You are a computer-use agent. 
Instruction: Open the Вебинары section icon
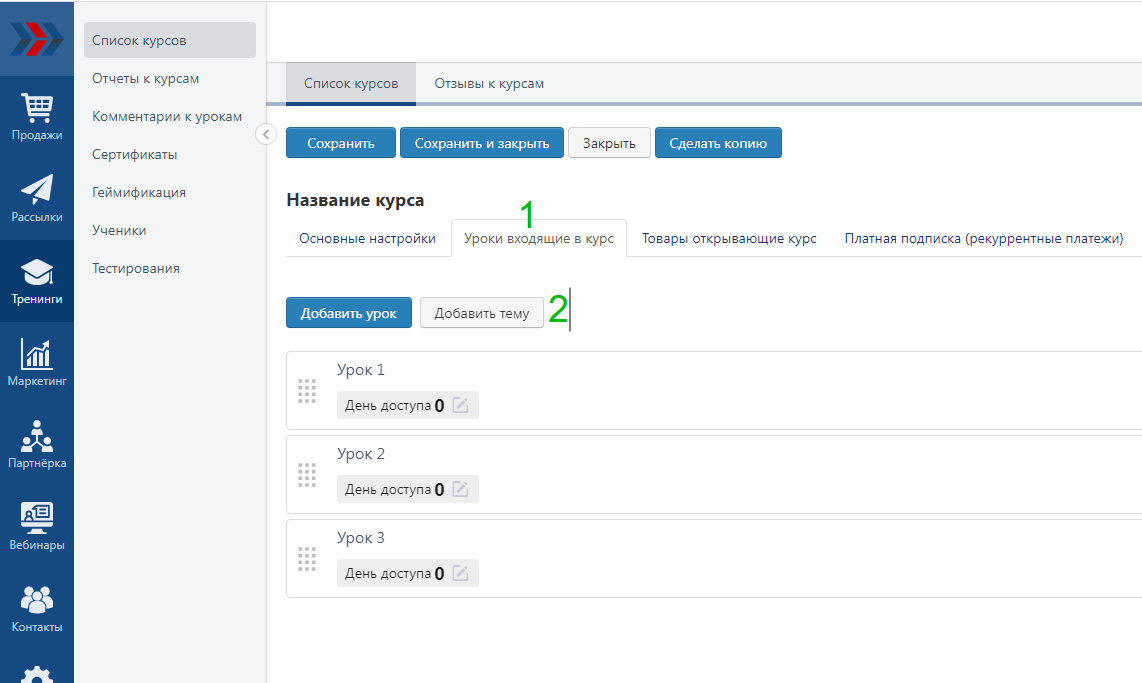[x=37, y=526]
